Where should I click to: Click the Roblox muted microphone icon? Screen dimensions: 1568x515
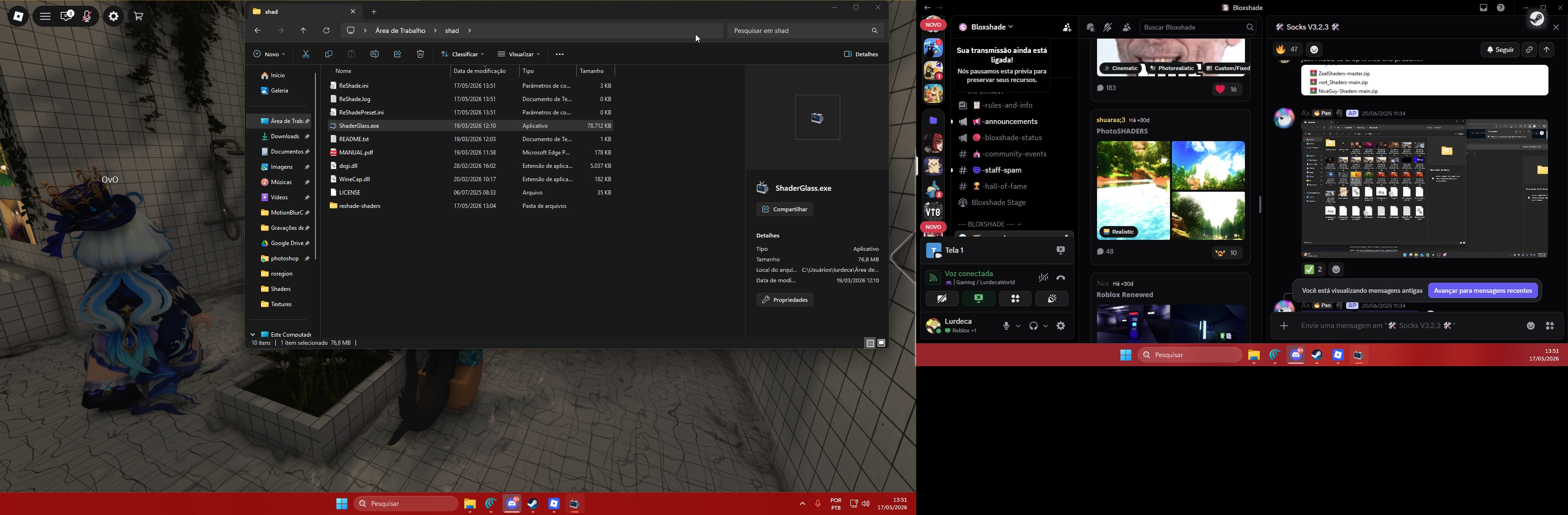pyautogui.click(x=87, y=16)
